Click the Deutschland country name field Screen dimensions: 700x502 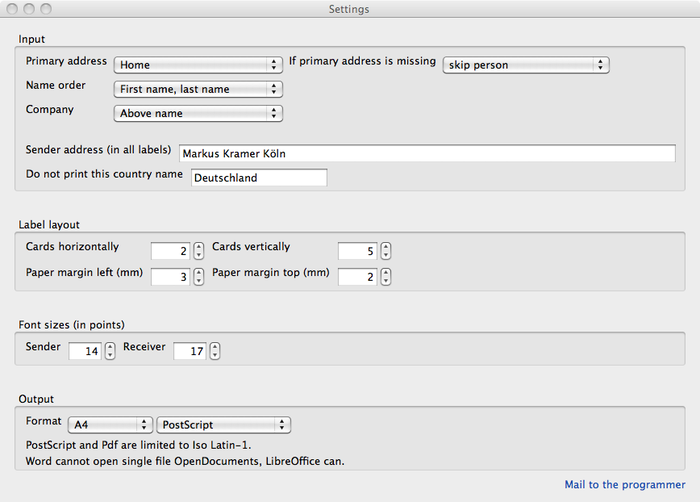259,178
